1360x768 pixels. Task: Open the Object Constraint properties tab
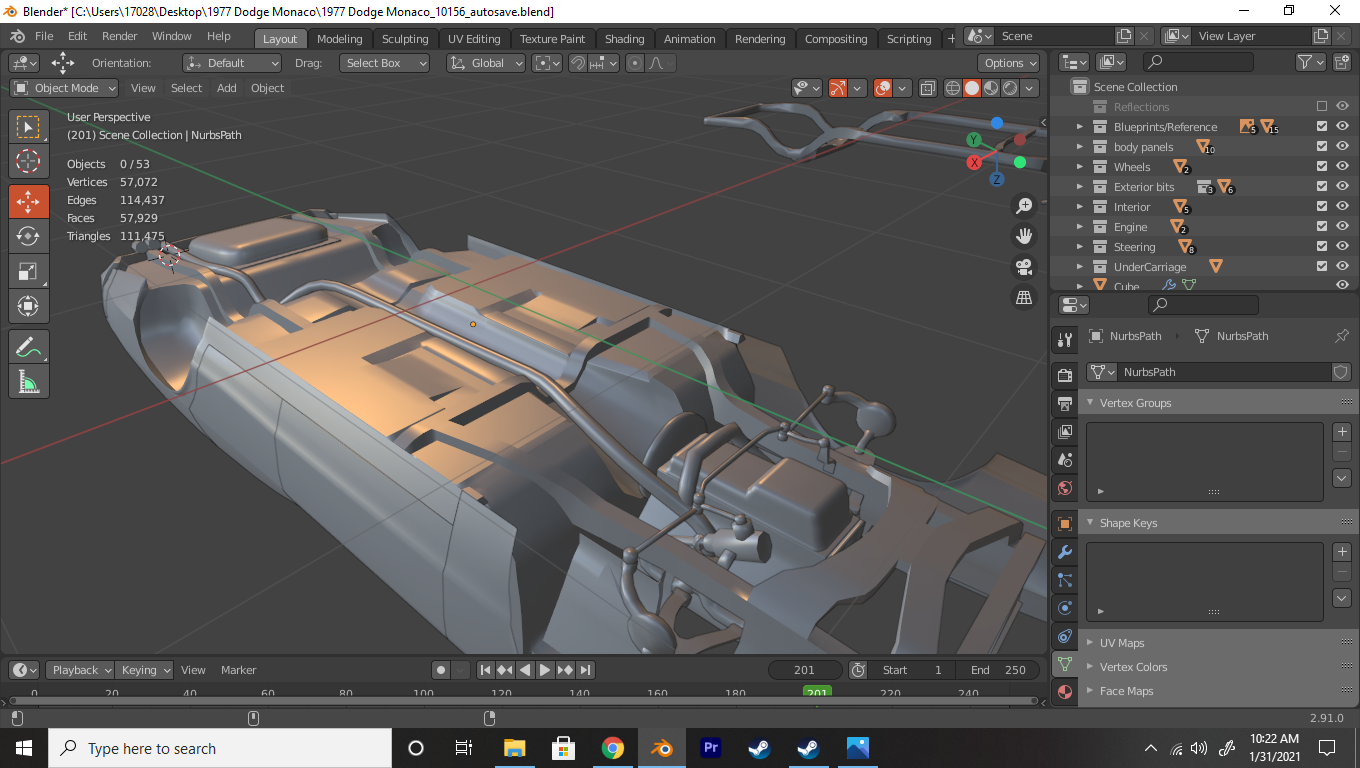tap(1065, 636)
